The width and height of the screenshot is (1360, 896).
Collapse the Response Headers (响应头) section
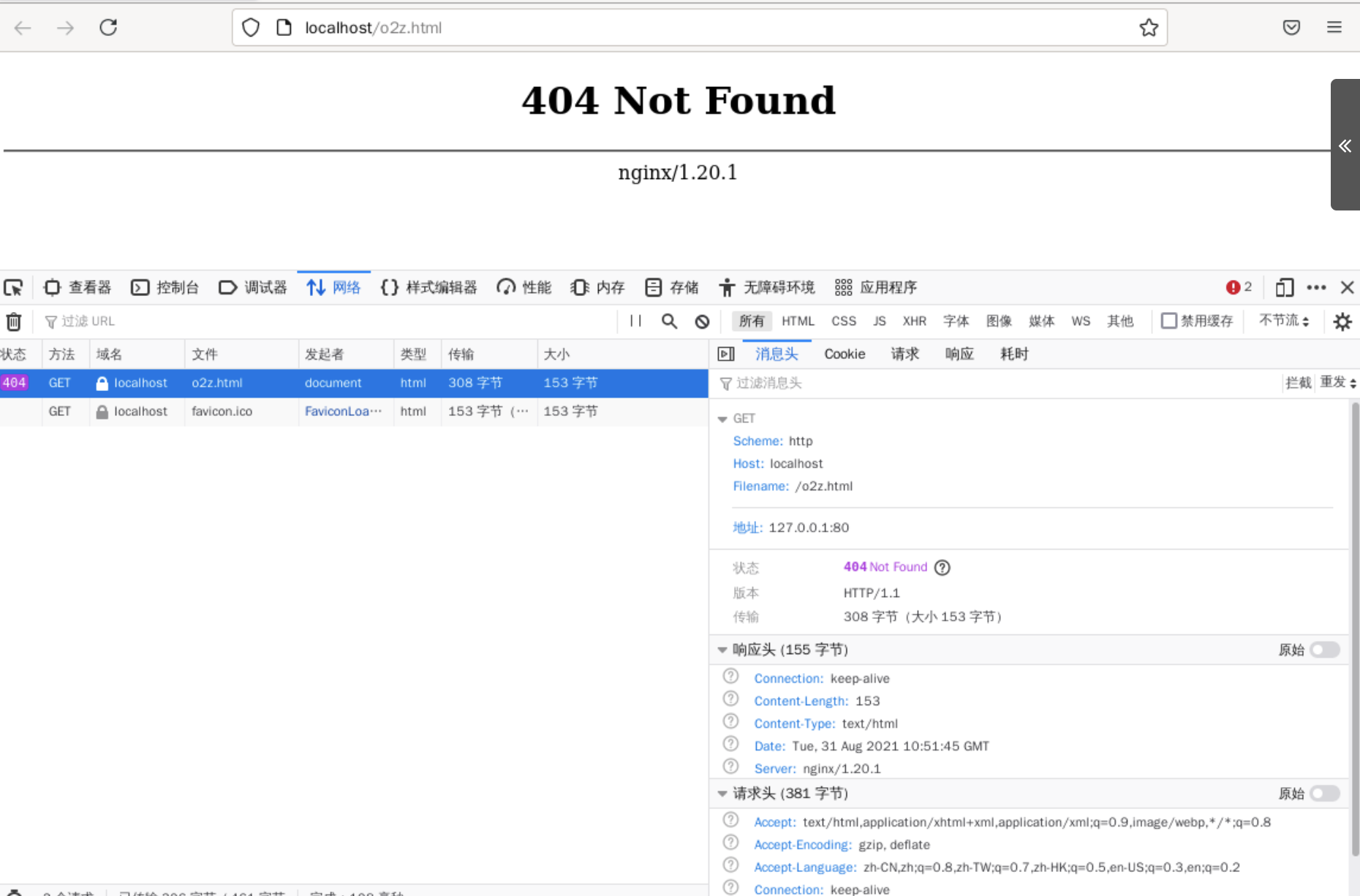[722, 650]
